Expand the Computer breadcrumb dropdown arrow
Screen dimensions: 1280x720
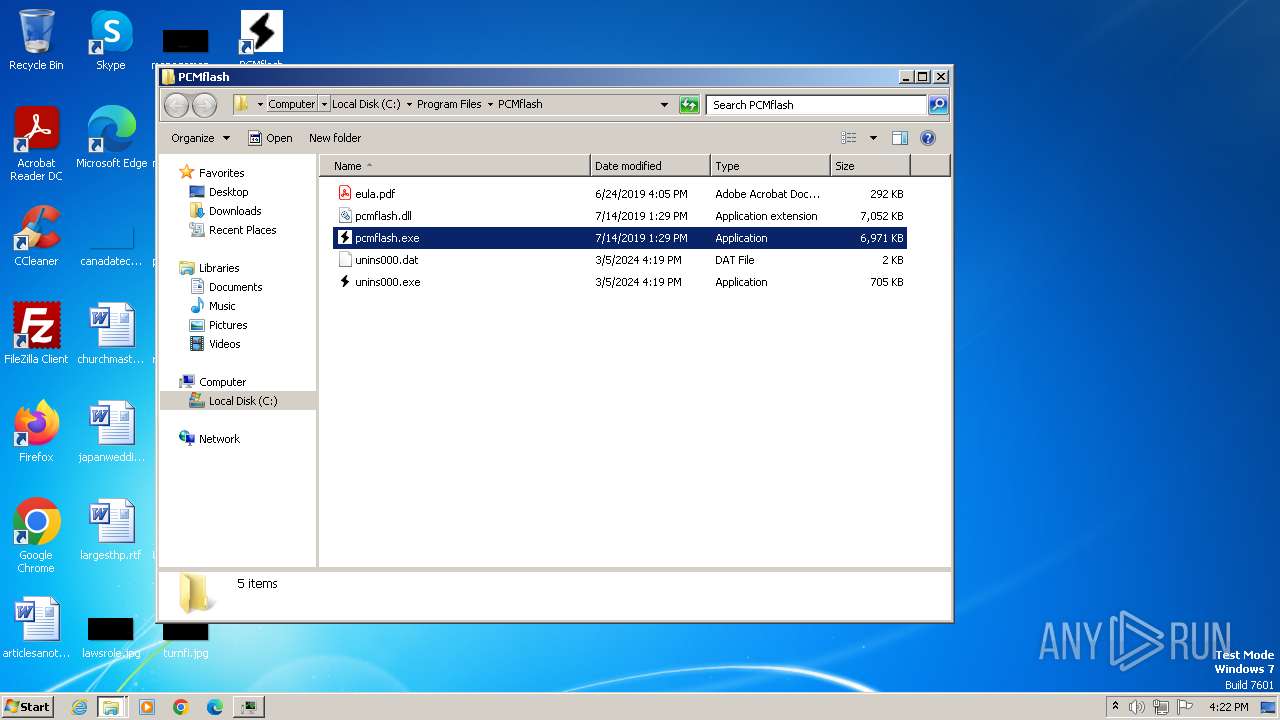pos(324,104)
